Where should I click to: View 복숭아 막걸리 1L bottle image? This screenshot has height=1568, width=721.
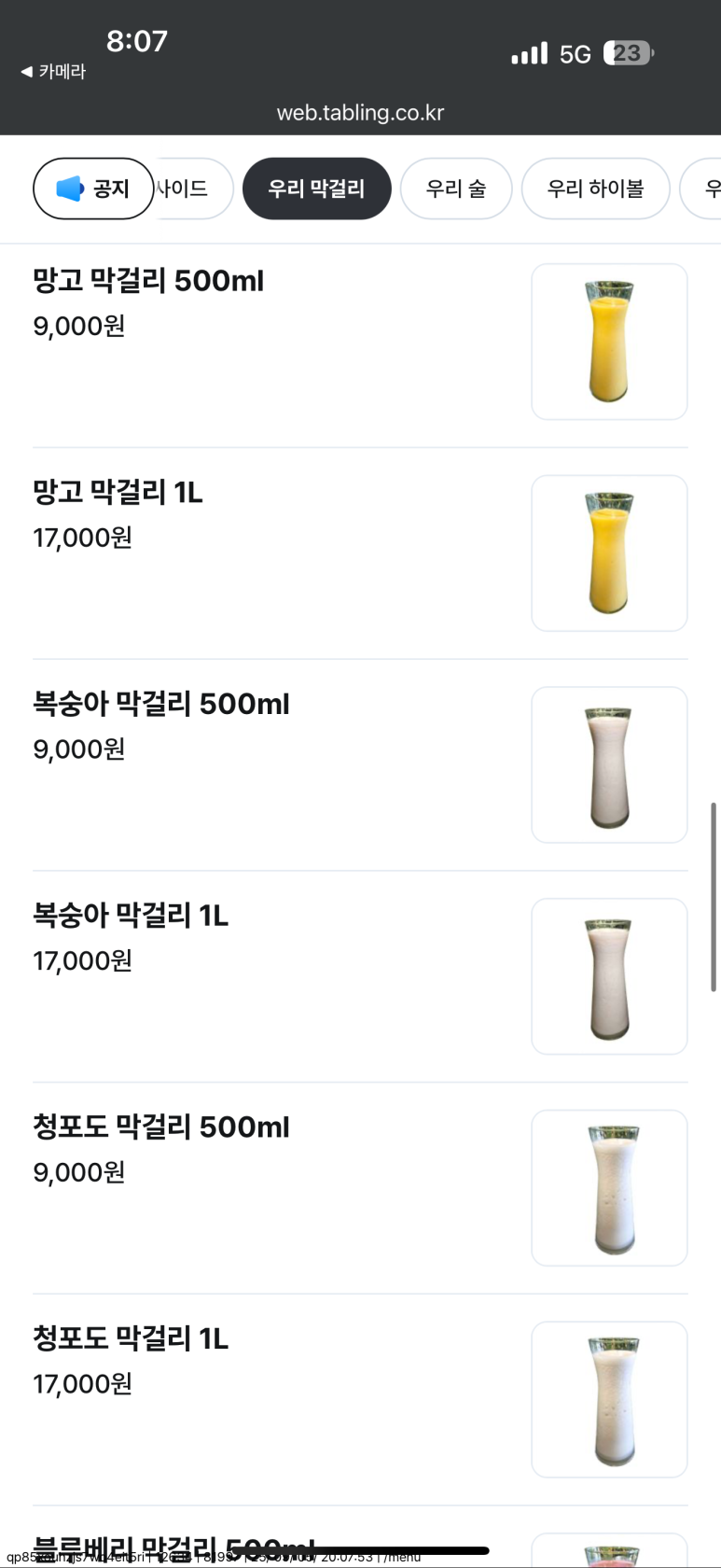609,976
